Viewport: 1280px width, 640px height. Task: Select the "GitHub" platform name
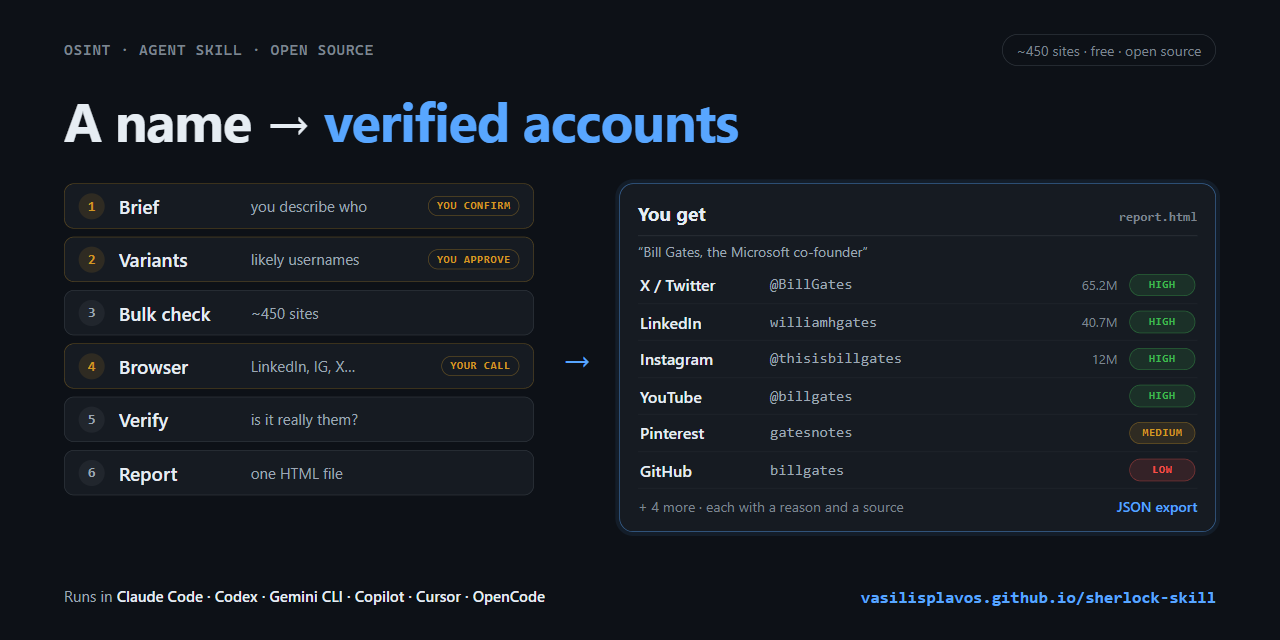click(x=666, y=472)
